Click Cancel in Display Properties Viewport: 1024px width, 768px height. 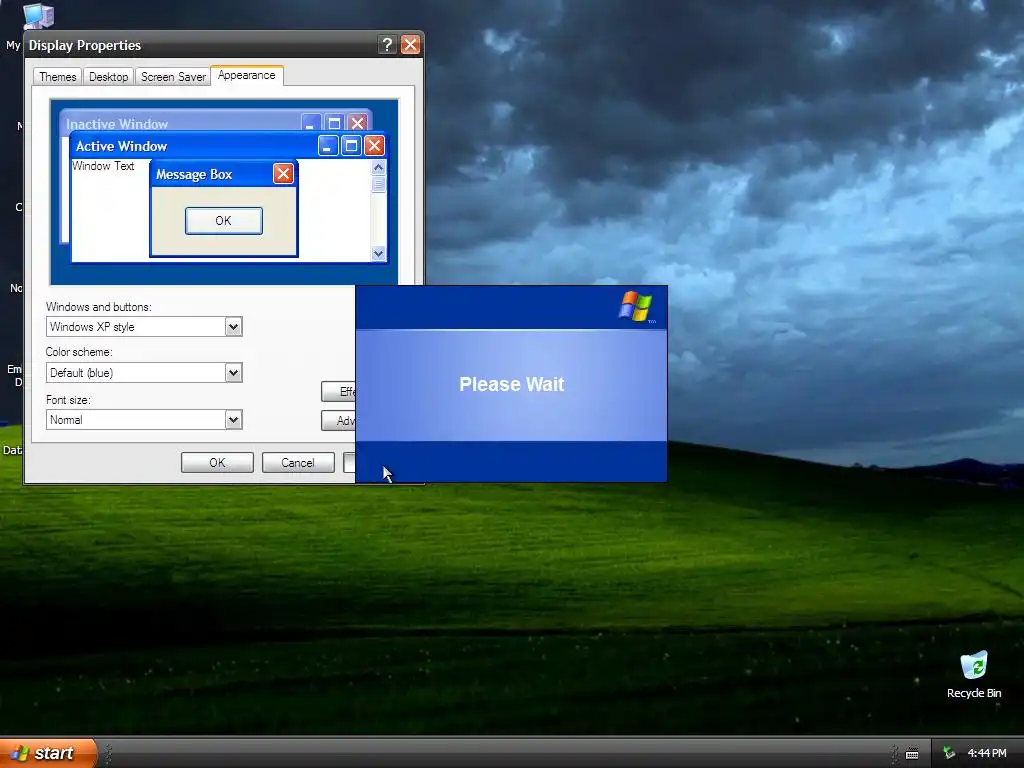coord(298,462)
